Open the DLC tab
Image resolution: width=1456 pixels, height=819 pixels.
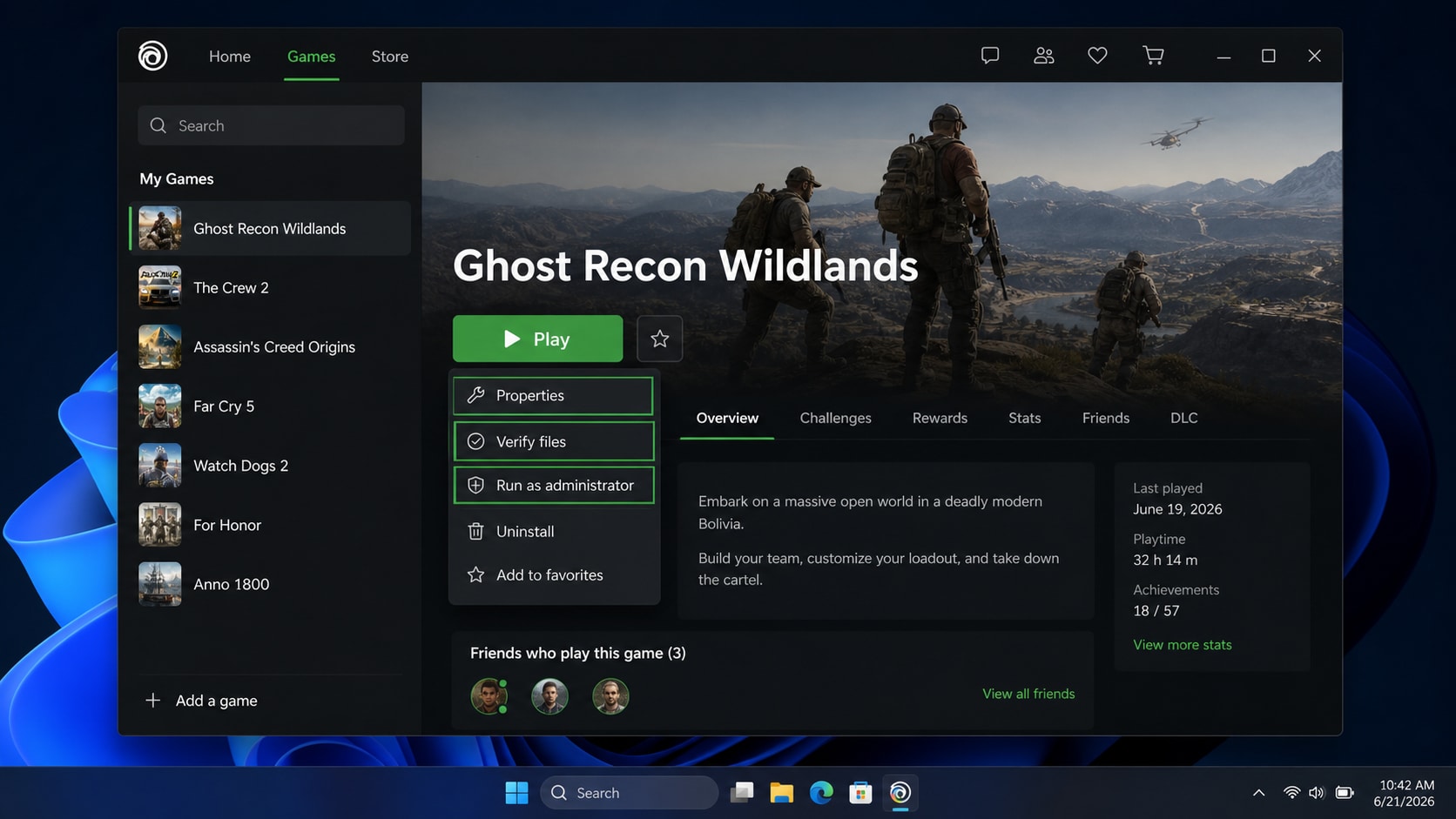[x=1183, y=418]
